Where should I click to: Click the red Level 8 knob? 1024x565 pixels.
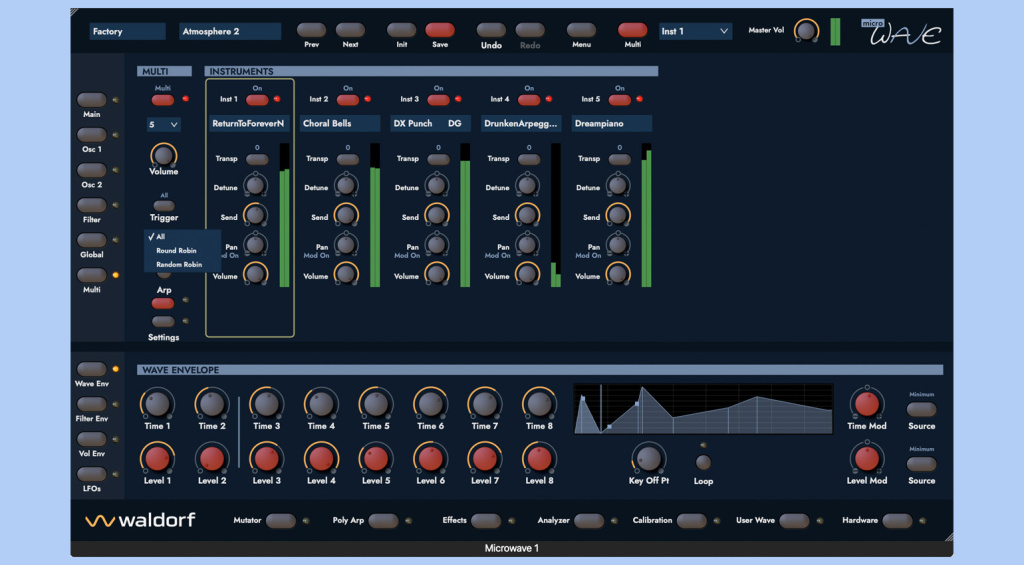coord(539,459)
